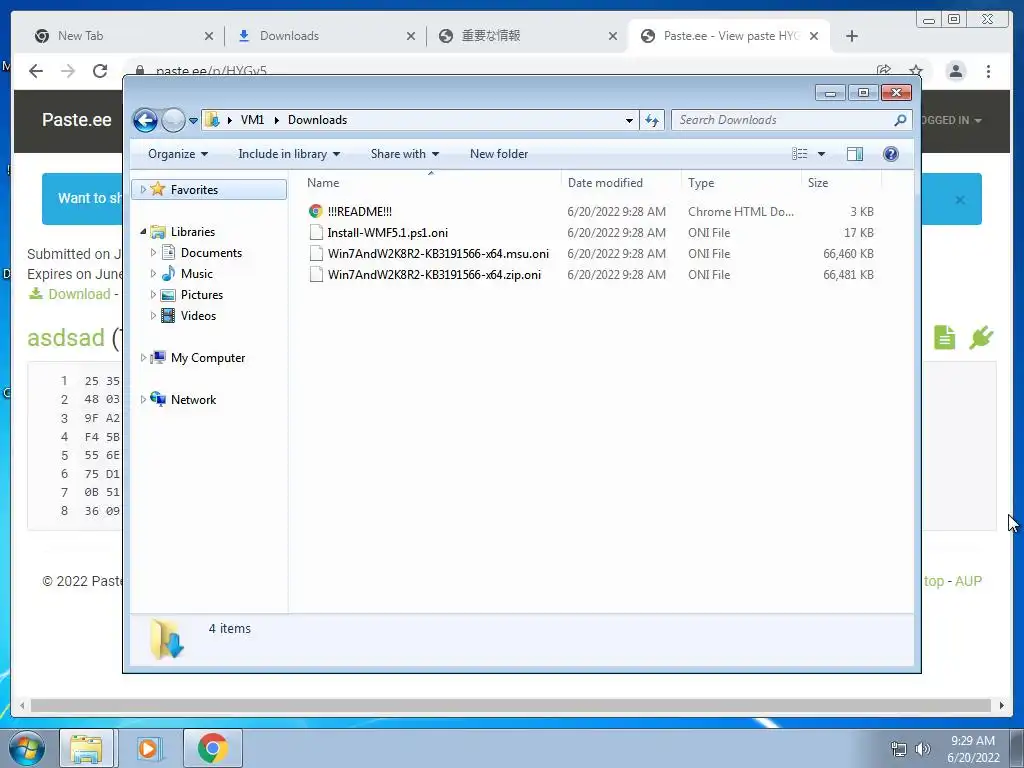Open the view options dropdown arrow

[x=822, y=154]
